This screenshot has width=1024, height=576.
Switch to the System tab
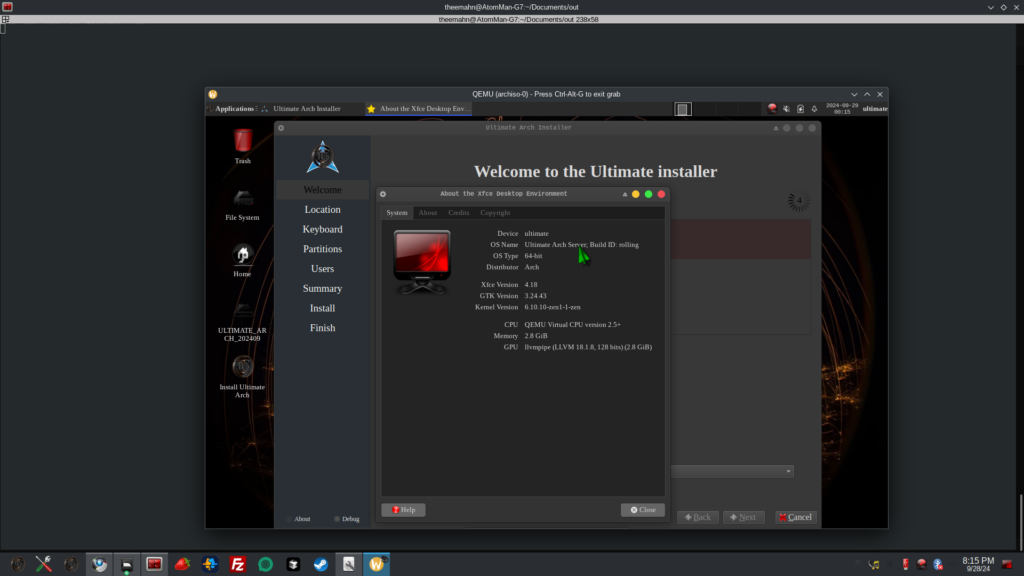(397, 213)
